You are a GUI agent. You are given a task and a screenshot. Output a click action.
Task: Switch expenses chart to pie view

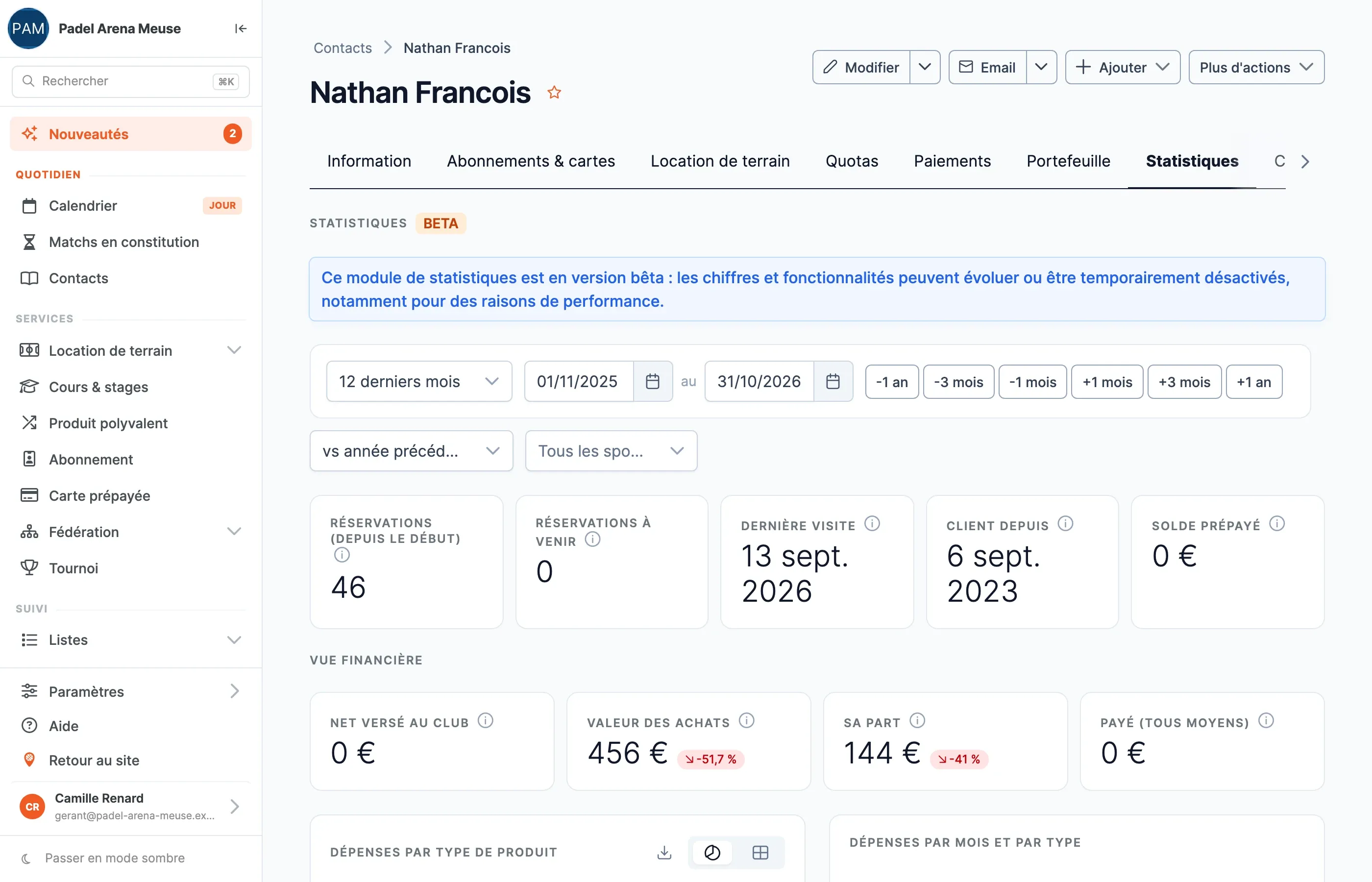[712, 852]
